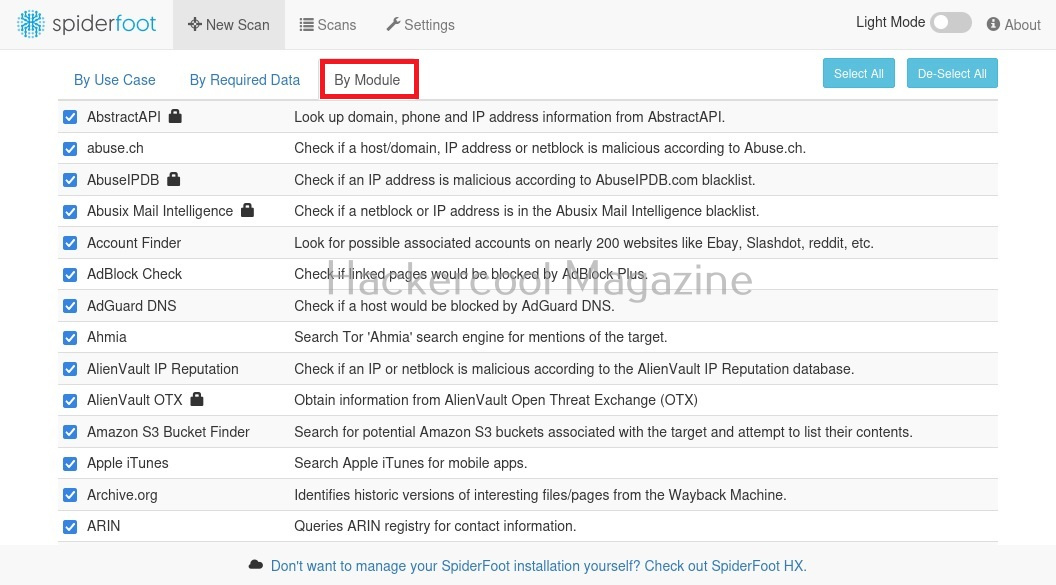Click the Archive.org module name
This screenshot has height=585, width=1056.
point(122,495)
